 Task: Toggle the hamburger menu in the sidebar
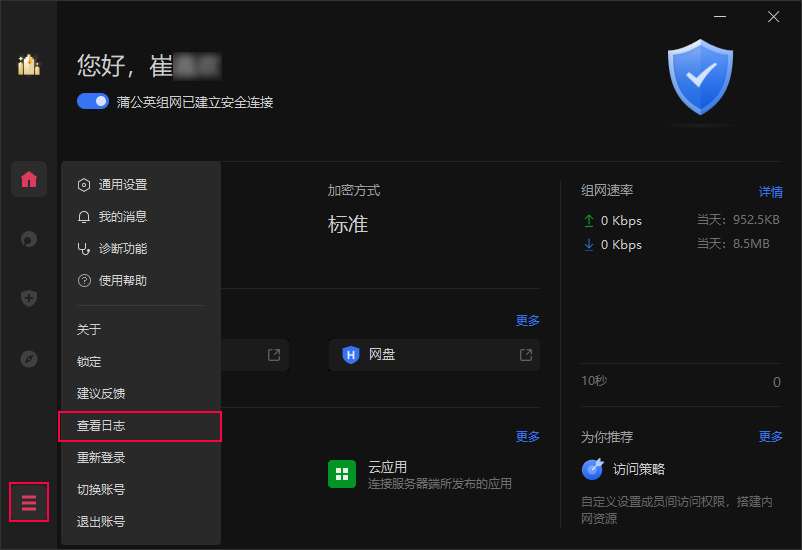(x=29, y=502)
